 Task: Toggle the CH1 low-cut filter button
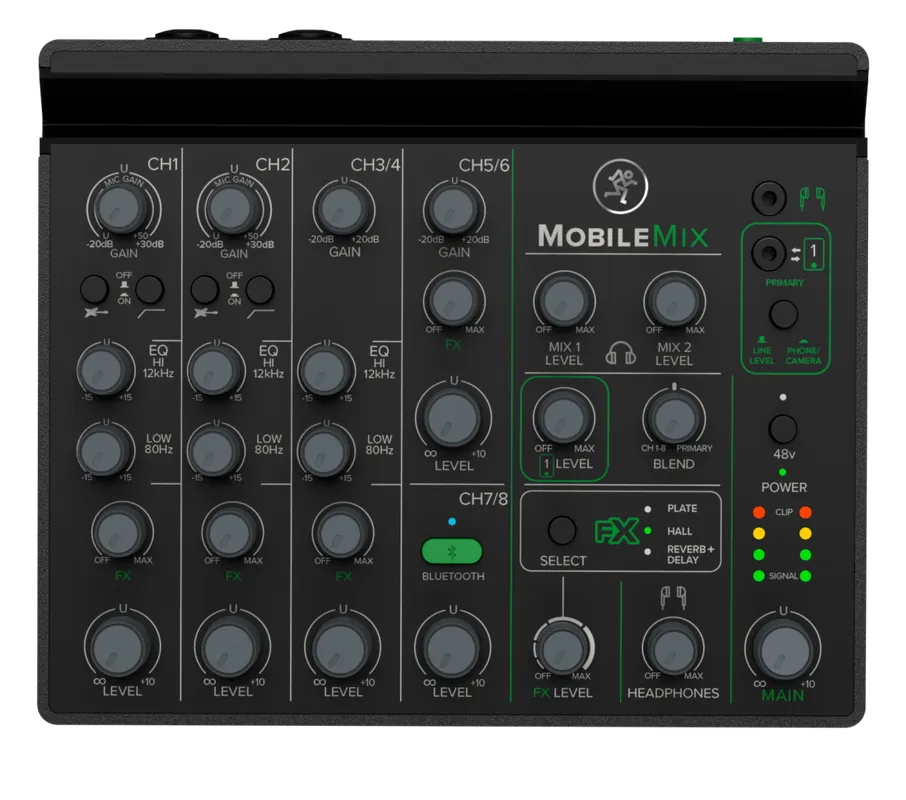pos(150,289)
